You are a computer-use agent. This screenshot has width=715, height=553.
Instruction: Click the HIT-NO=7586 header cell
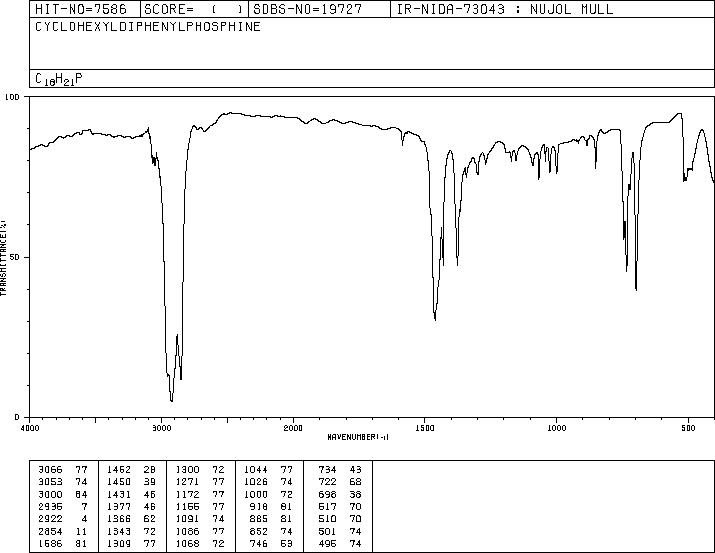pyautogui.click(x=81, y=10)
